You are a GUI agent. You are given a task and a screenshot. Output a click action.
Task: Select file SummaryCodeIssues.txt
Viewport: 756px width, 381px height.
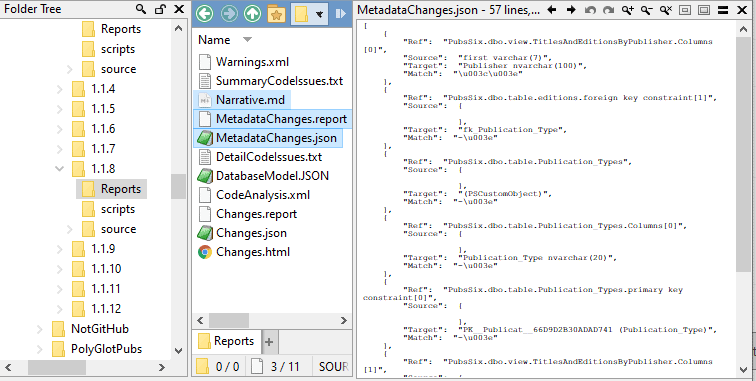(279, 81)
